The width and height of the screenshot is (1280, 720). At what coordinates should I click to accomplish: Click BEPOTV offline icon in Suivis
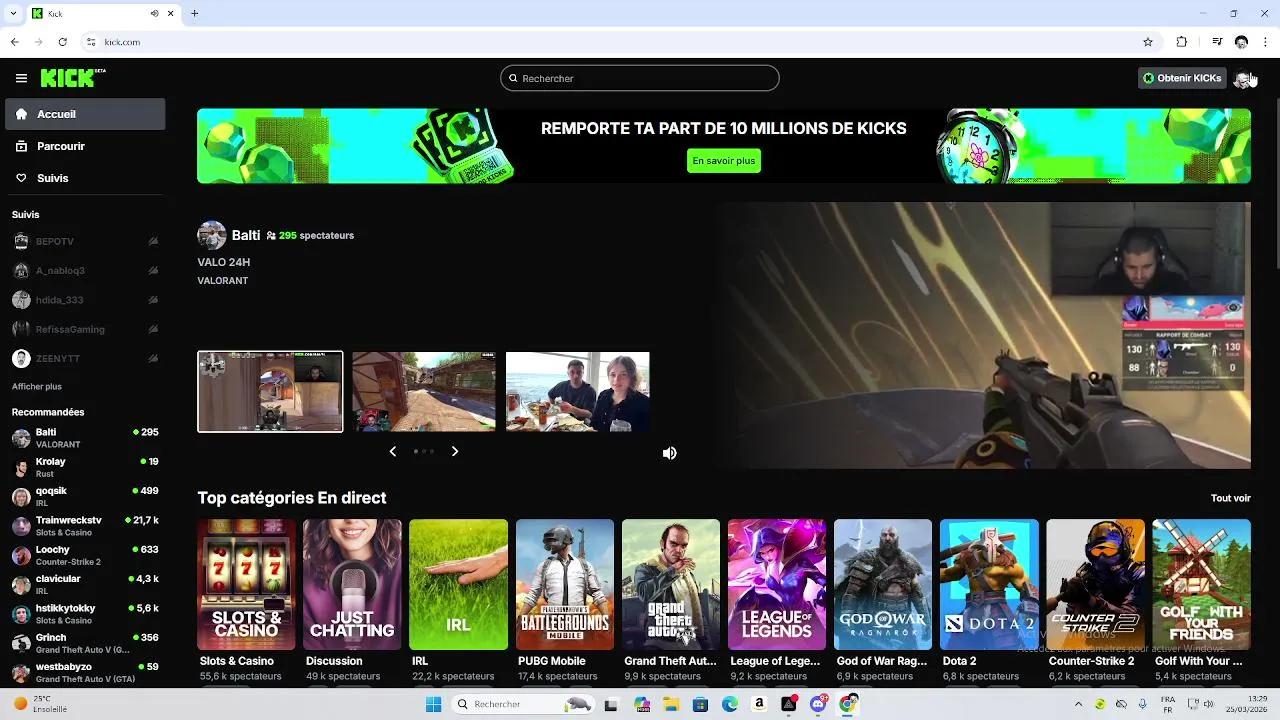pyautogui.click(x=153, y=242)
